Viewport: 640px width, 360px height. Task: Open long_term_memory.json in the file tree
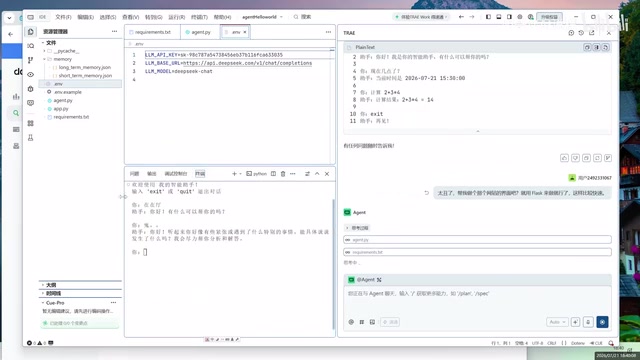[x=84, y=67]
